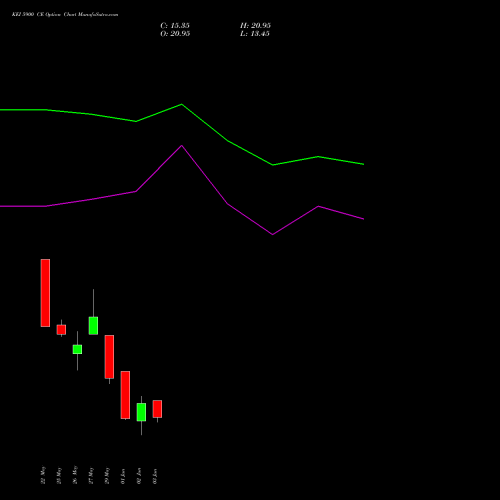Click the KEI 3900 CE Option Chart title
The width and height of the screenshot is (500, 500).
(65, 15)
